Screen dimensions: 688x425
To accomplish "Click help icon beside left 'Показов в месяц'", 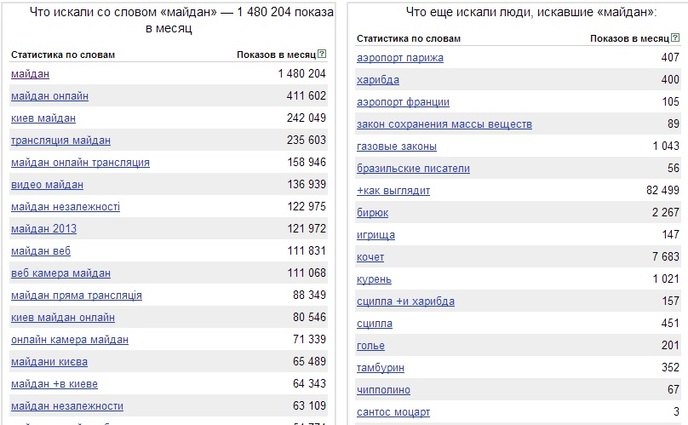I will click(x=322, y=53).
